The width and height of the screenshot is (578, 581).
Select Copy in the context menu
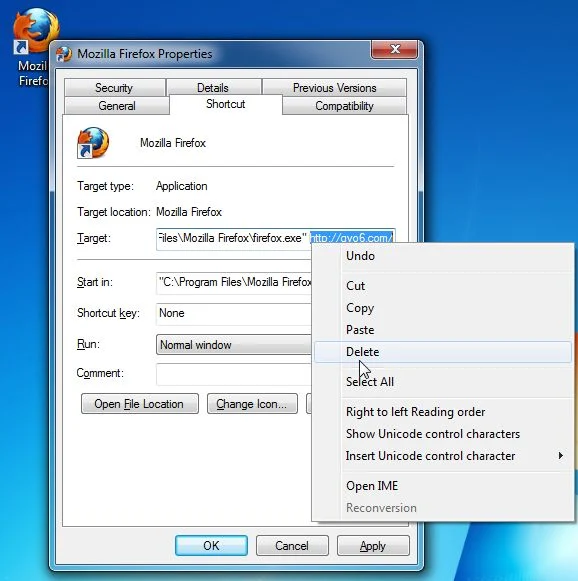(x=443, y=308)
